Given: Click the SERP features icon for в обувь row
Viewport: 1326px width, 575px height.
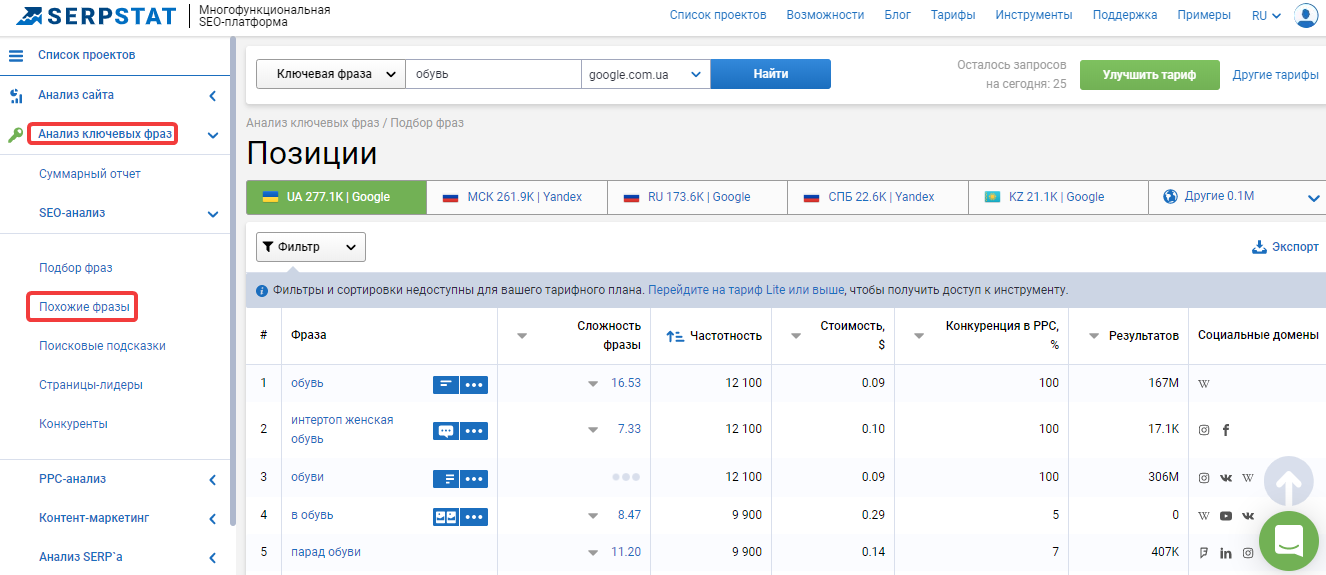Looking at the screenshot, I should click(446, 516).
